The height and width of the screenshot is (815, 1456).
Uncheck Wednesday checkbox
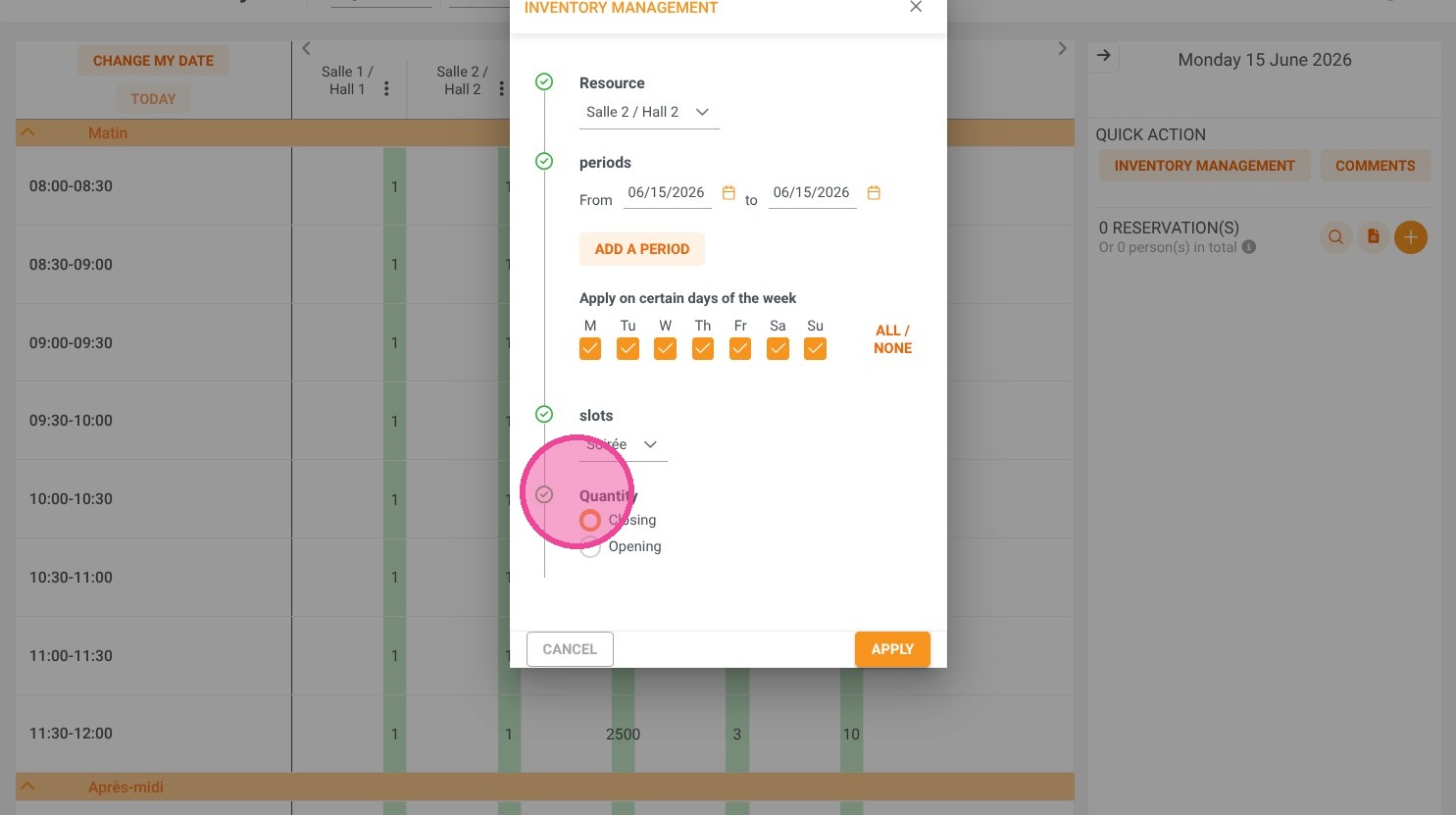tap(665, 349)
